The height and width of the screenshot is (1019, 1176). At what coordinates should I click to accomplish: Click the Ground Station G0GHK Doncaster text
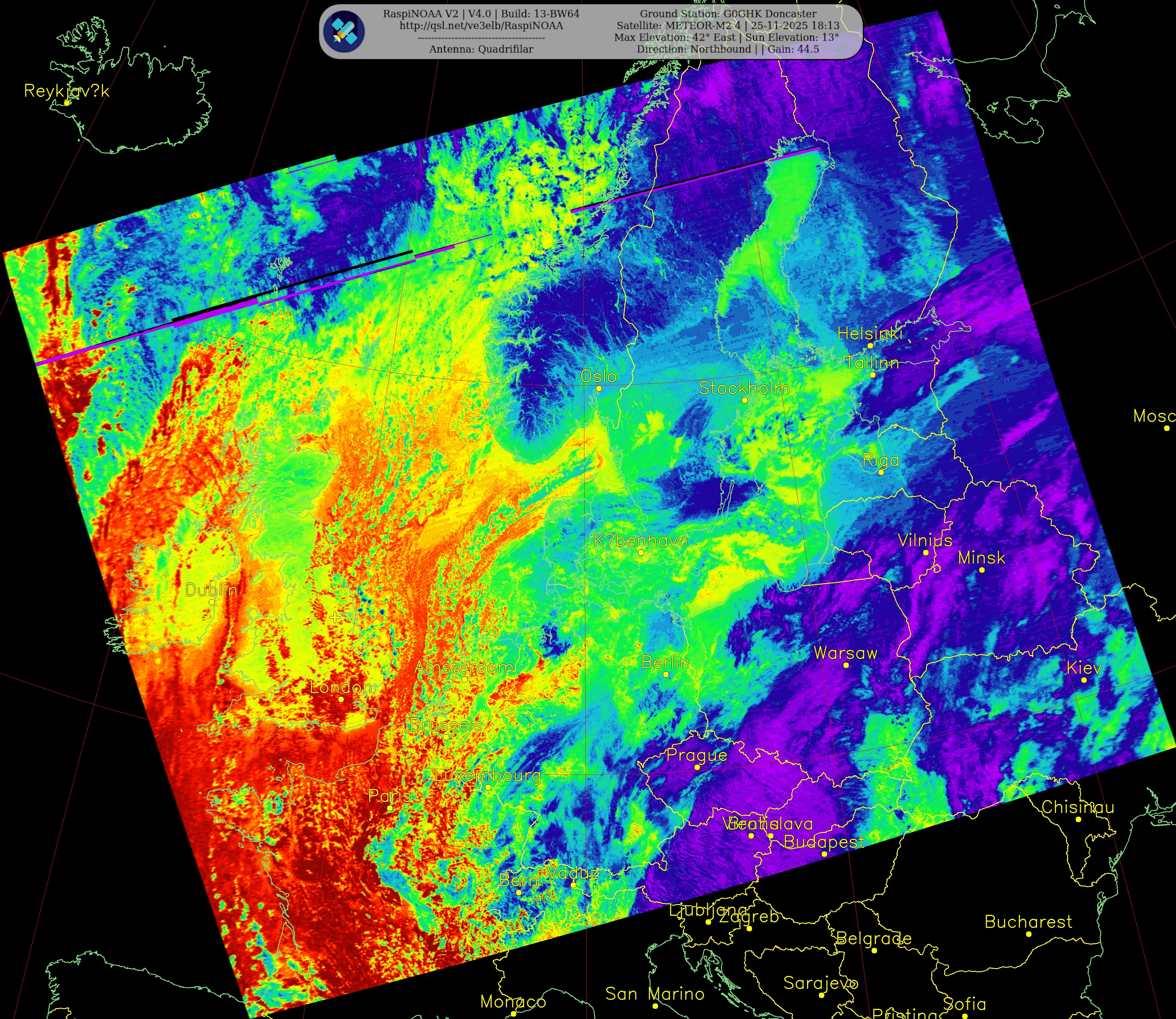[728, 14]
